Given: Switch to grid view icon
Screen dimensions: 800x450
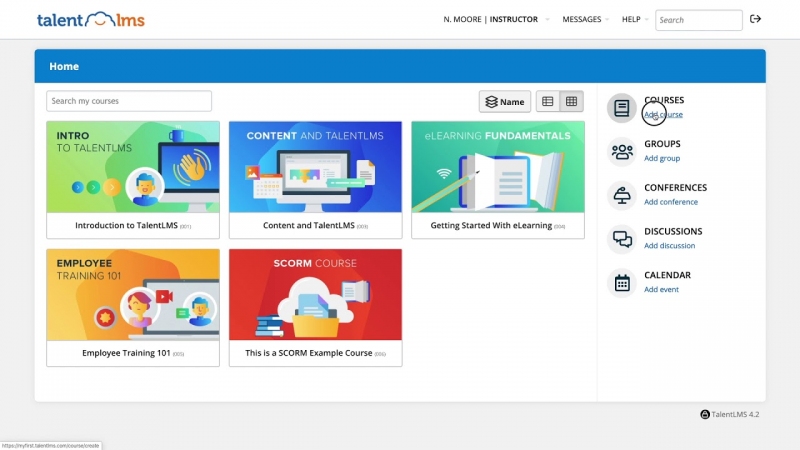Looking at the screenshot, I should point(571,102).
